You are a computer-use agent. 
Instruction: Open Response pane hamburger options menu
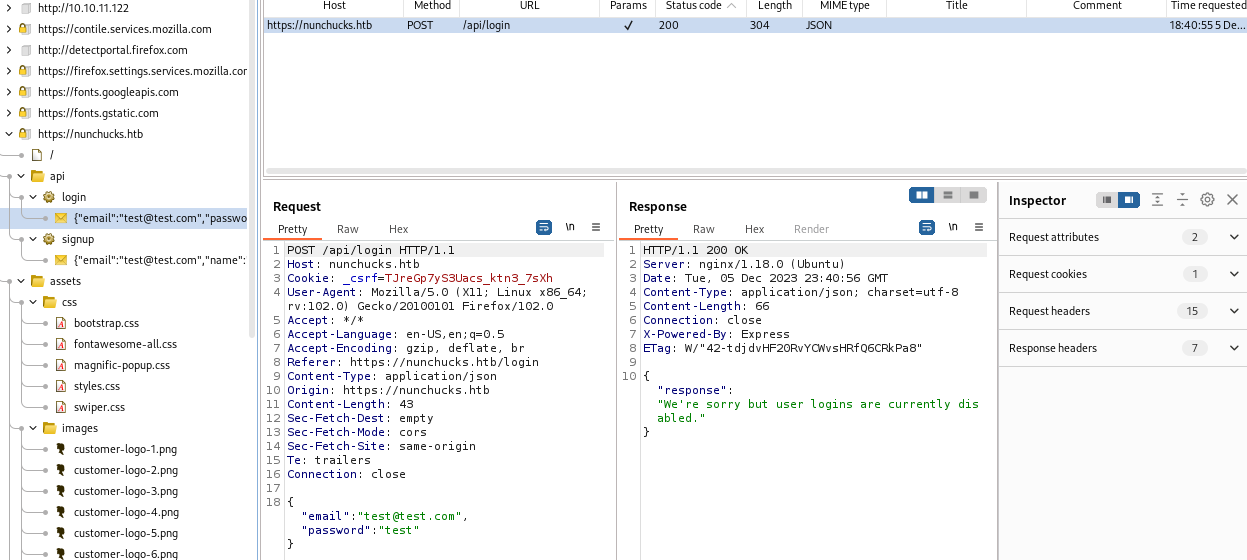[x=978, y=227]
